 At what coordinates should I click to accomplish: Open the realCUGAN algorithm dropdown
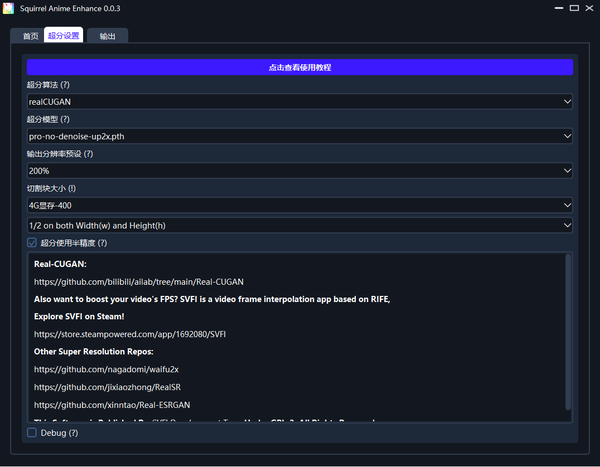(x=300, y=101)
